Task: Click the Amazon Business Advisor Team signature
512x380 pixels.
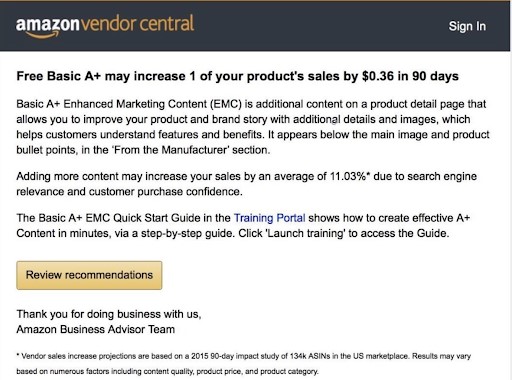Action: (x=96, y=329)
